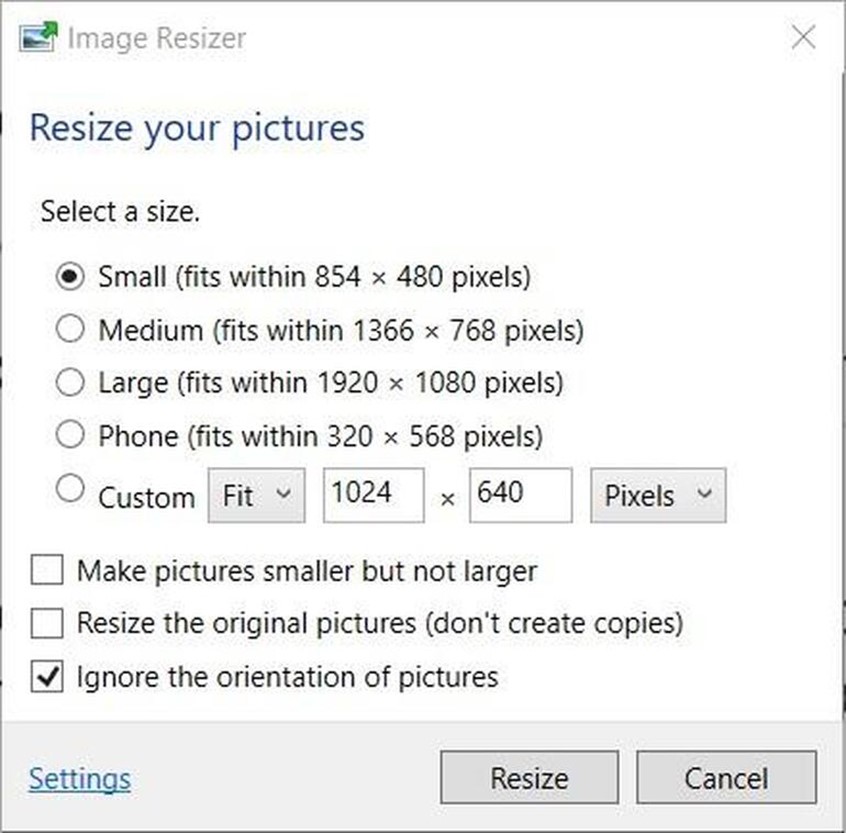The height and width of the screenshot is (833, 846).
Task: Click the Image Resizer title text
Action: pyautogui.click(x=157, y=39)
